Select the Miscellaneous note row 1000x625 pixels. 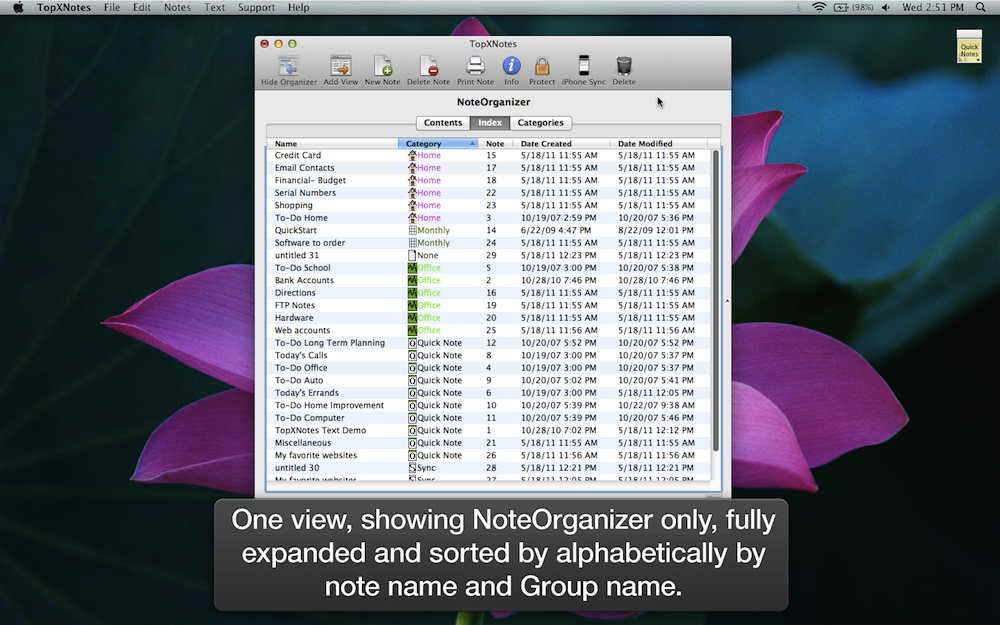pos(489,443)
